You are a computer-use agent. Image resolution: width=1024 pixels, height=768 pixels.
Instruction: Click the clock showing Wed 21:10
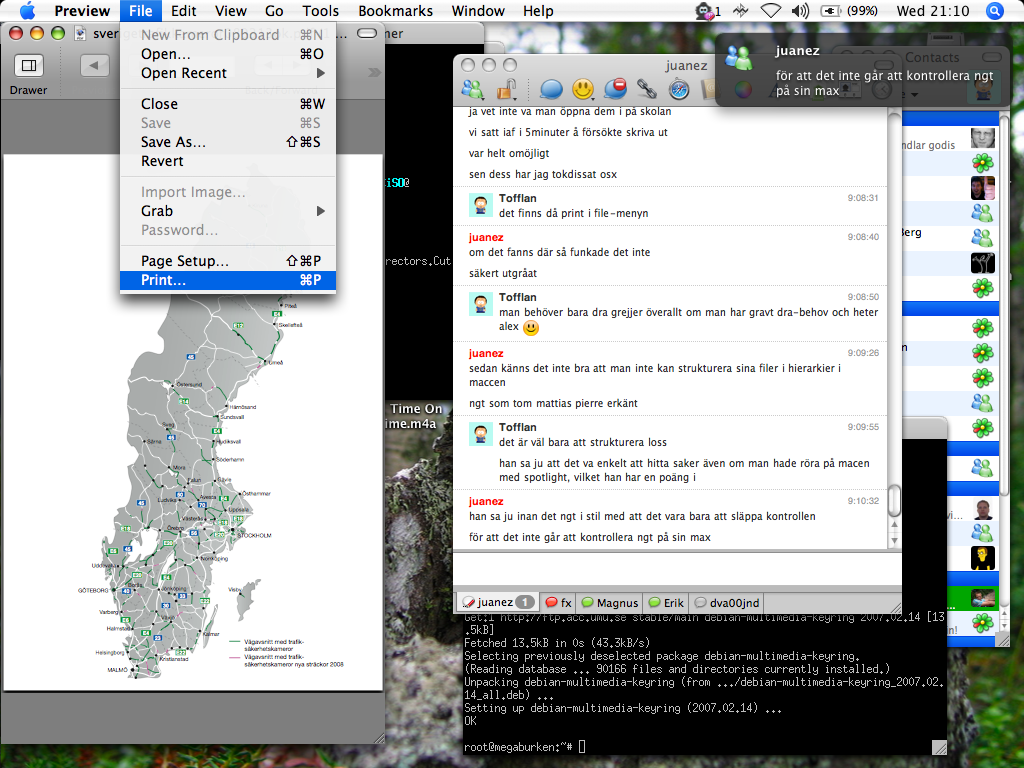point(933,10)
